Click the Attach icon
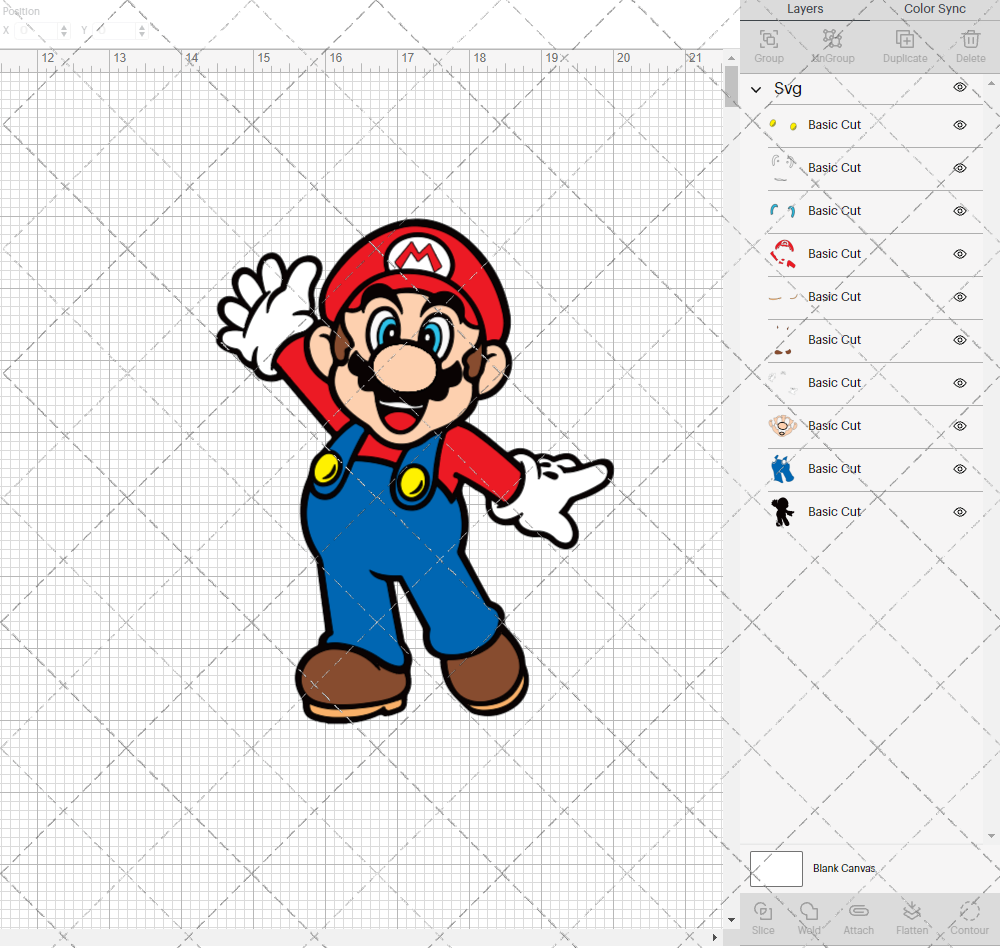Screen dimensions: 1000x948 pos(858,918)
